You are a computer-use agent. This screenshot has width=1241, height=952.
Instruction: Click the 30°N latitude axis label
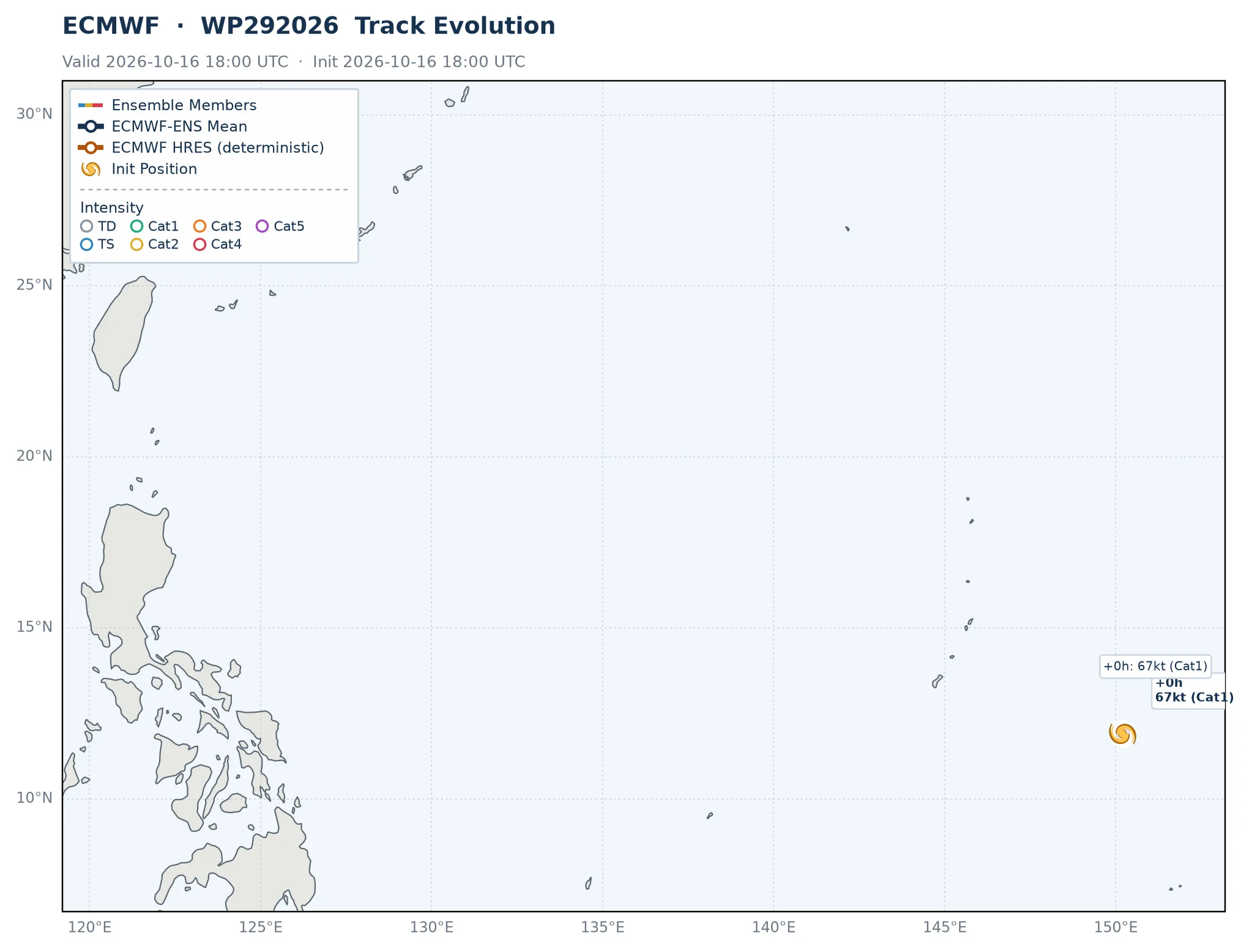(34, 114)
